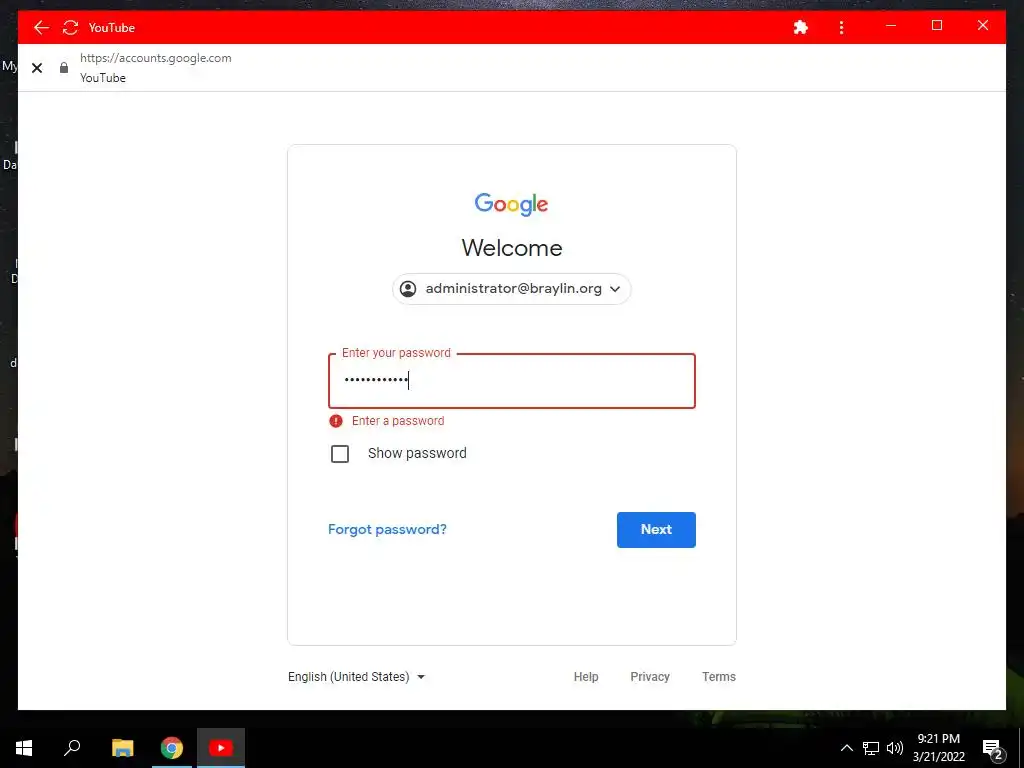Image resolution: width=1024 pixels, height=768 pixels.
Task: Focus the Enter your password field
Action: 511,381
